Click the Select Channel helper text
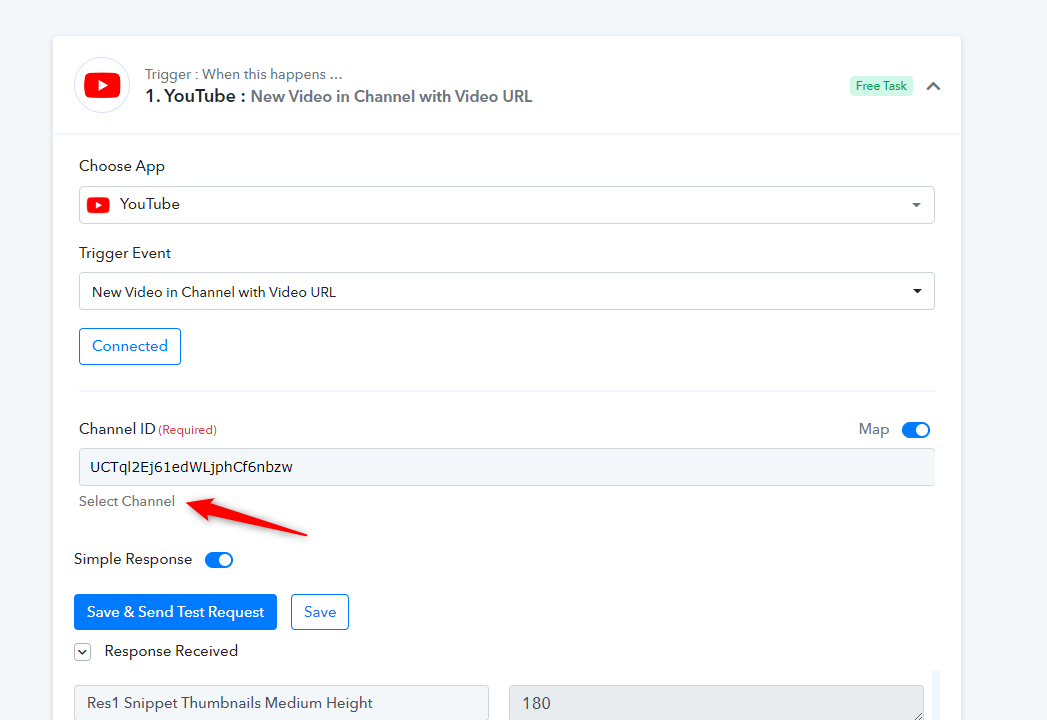This screenshot has height=720, width=1047. click(127, 502)
